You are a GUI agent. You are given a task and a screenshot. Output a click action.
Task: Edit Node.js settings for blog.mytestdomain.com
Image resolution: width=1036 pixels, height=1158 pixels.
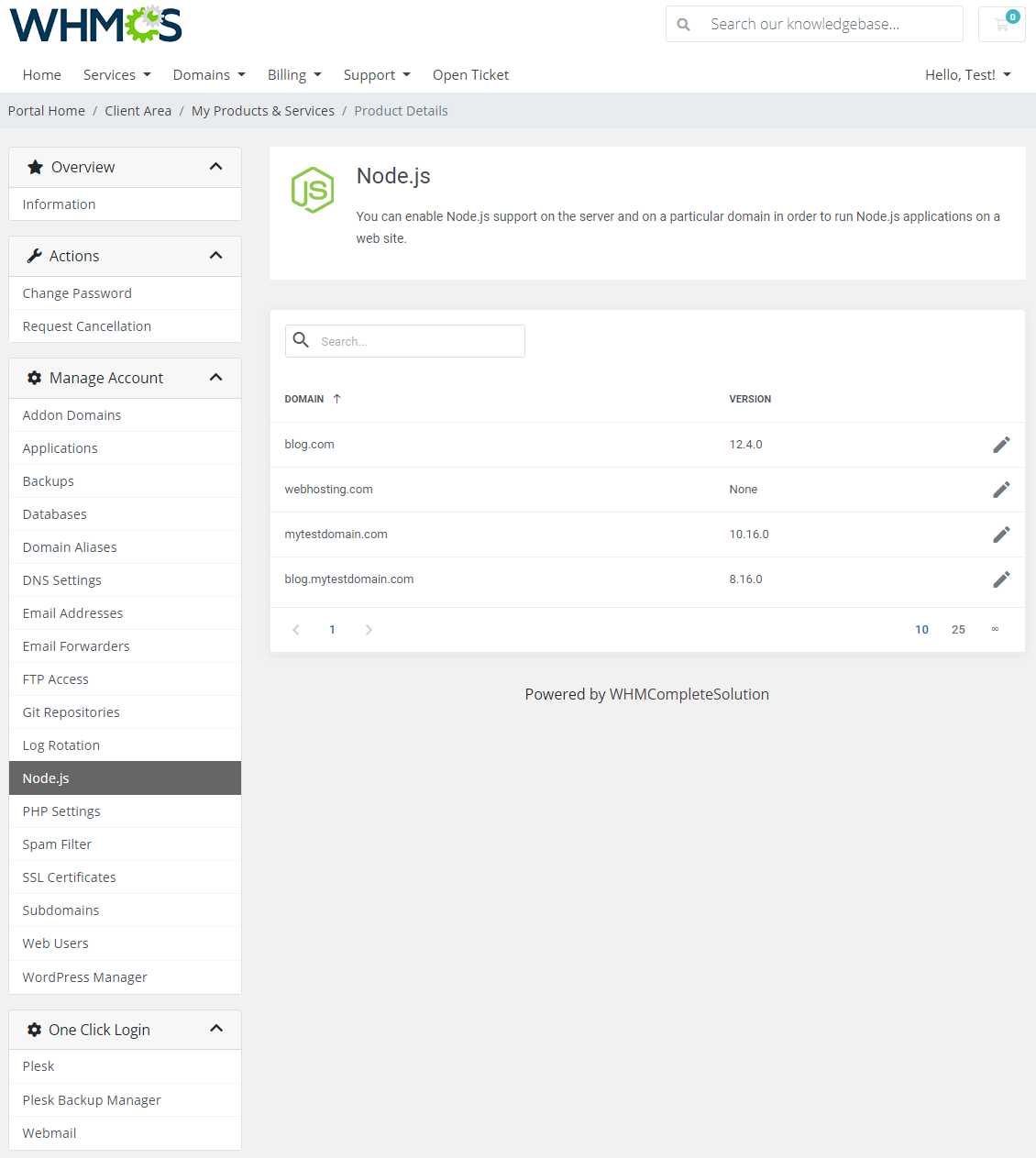coord(1001,579)
